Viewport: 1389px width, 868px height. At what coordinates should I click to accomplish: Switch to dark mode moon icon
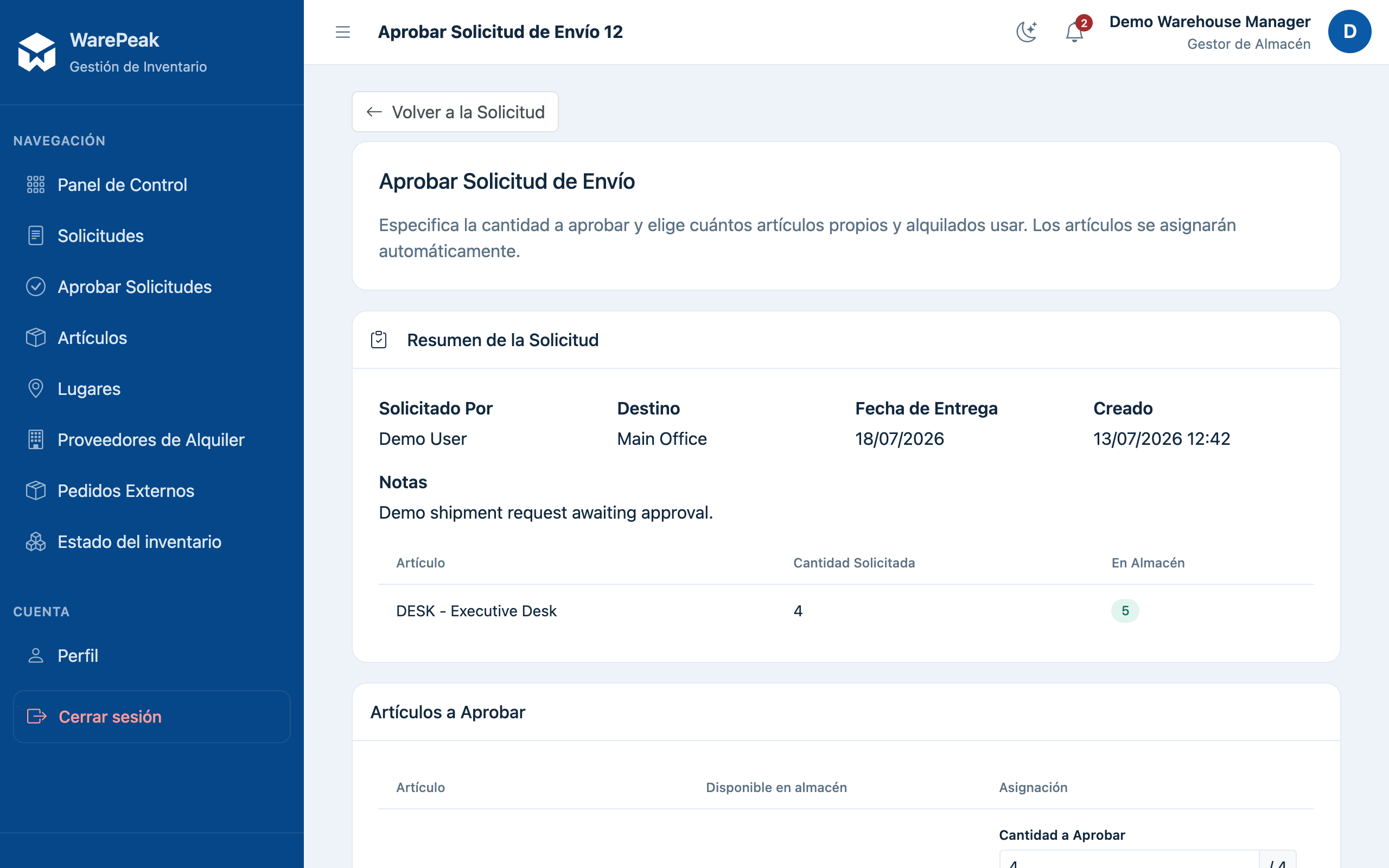point(1026,32)
